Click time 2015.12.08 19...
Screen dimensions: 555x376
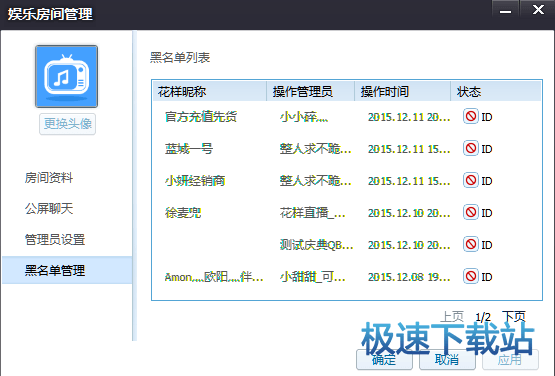pyautogui.click(x=409, y=277)
